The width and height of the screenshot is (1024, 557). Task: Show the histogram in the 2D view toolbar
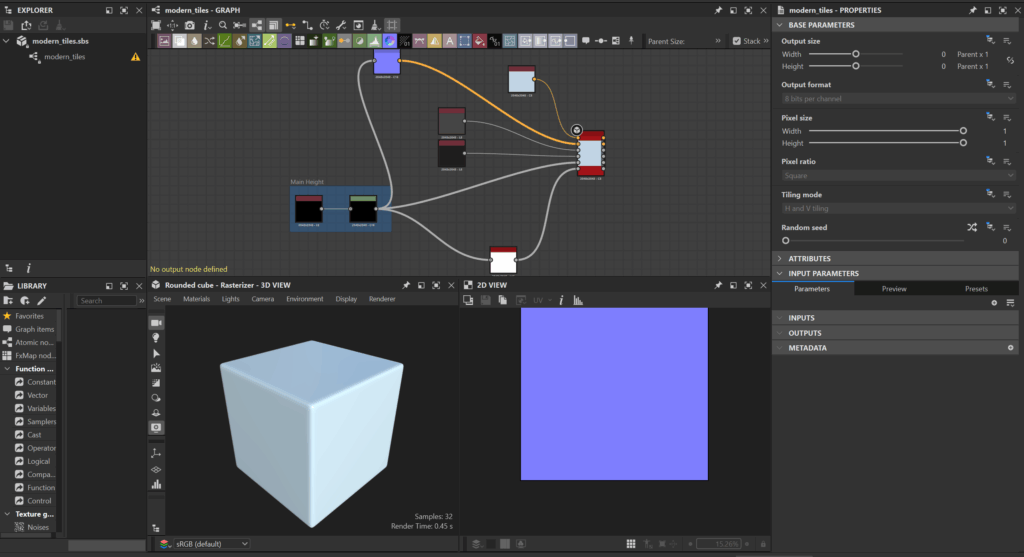pyautogui.click(x=578, y=300)
